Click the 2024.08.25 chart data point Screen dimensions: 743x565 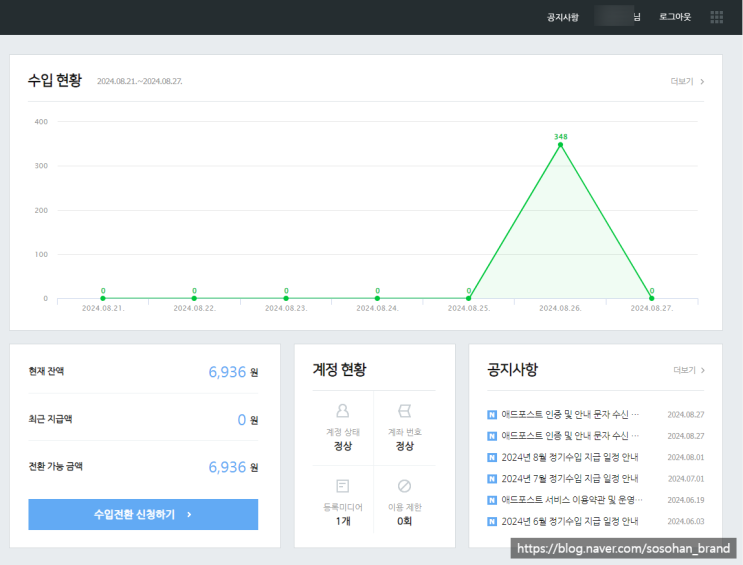469,298
